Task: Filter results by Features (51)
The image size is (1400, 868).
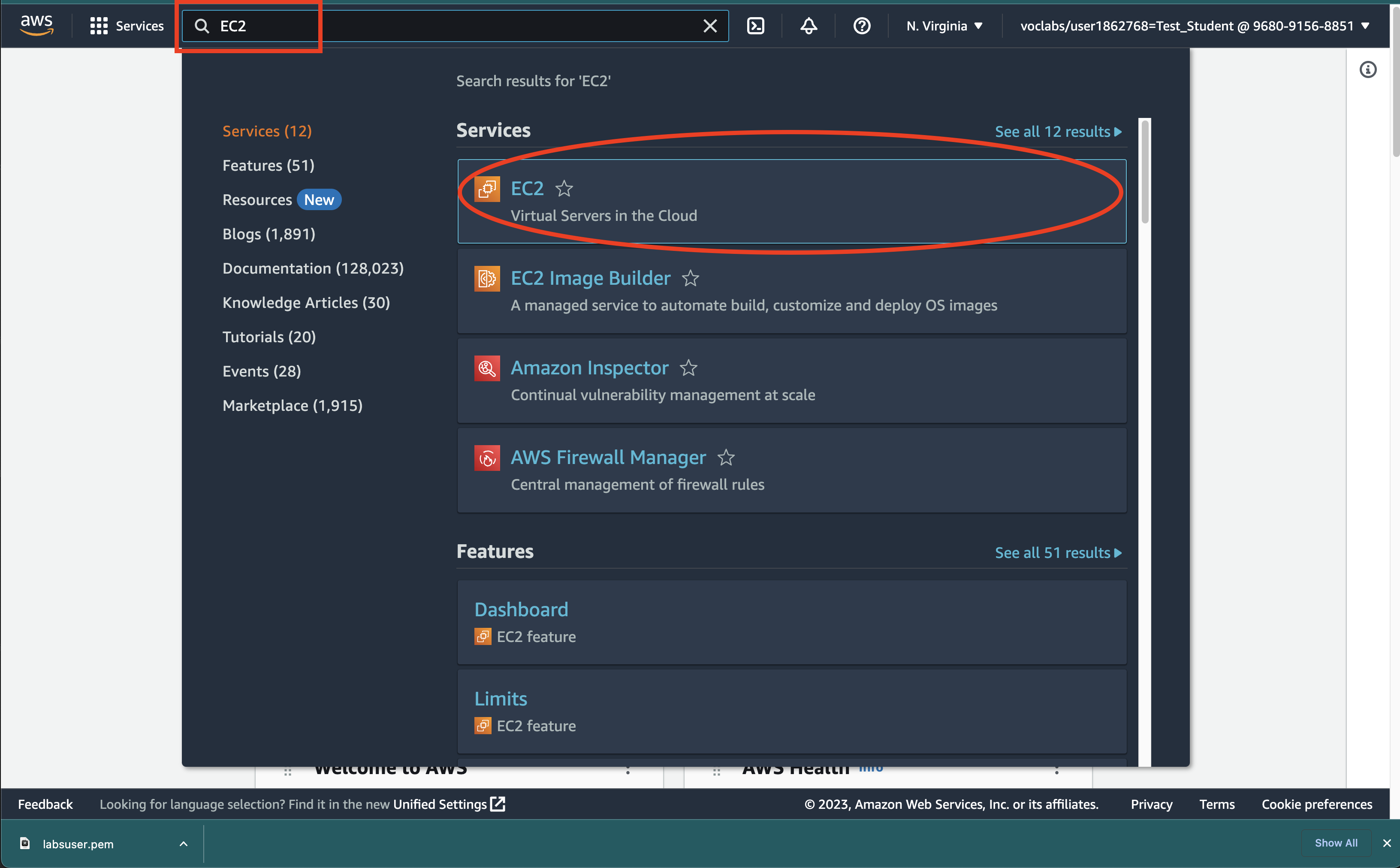Action: click(x=268, y=166)
